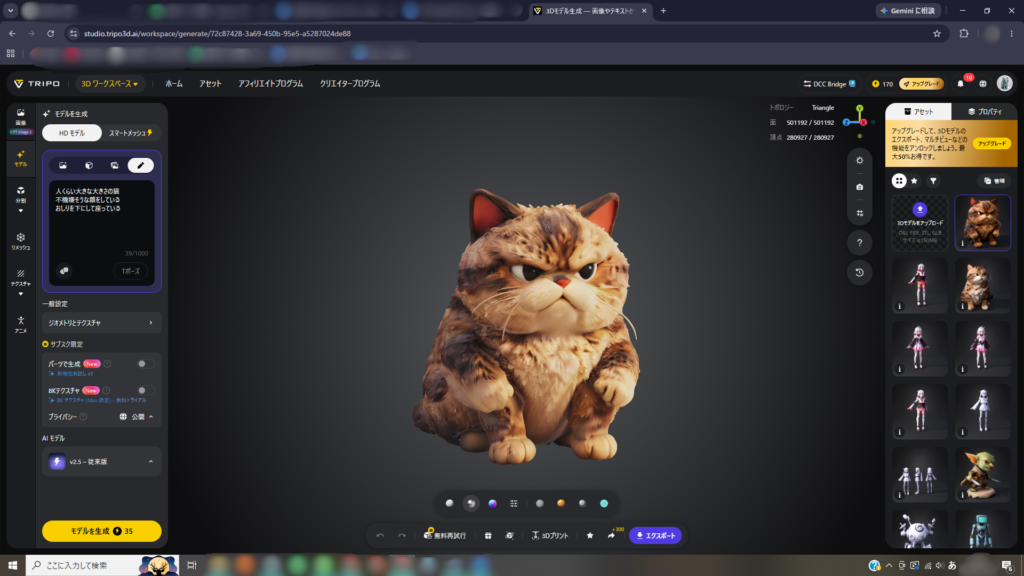The width and height of the screenshot is (1024, 576).
Task: Open the v2.5 AI model dropdown
Action: 101,462
